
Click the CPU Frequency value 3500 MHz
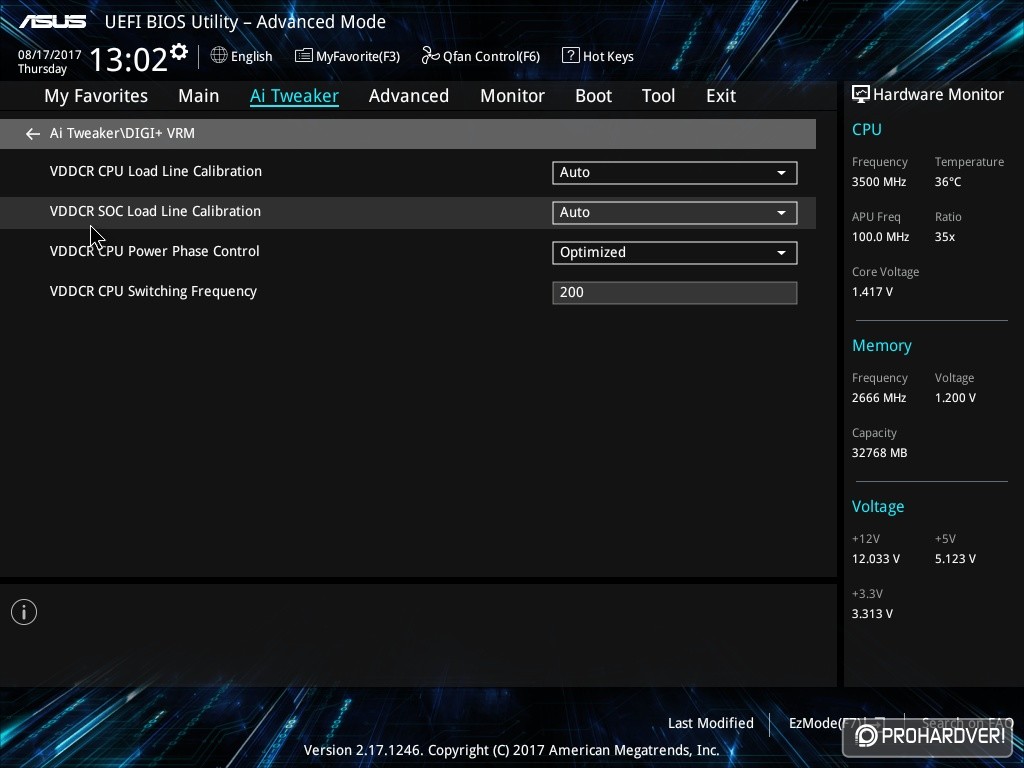click(878, 182)
